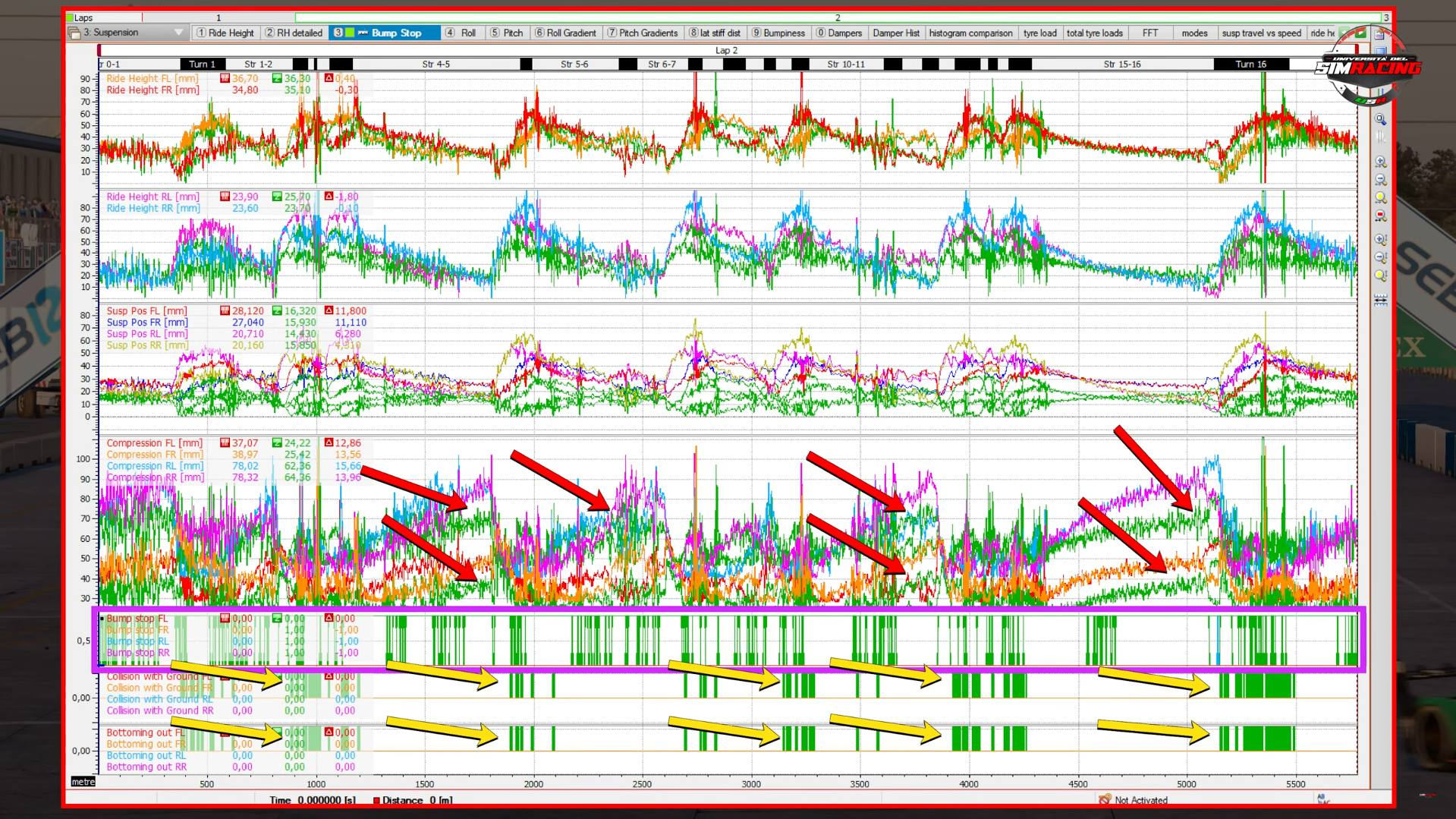The width and height of the screenshot is (1456, 819).
Task: Select the 'Ride Height FL [mm]' channel label
Action: tap(152, 78)
